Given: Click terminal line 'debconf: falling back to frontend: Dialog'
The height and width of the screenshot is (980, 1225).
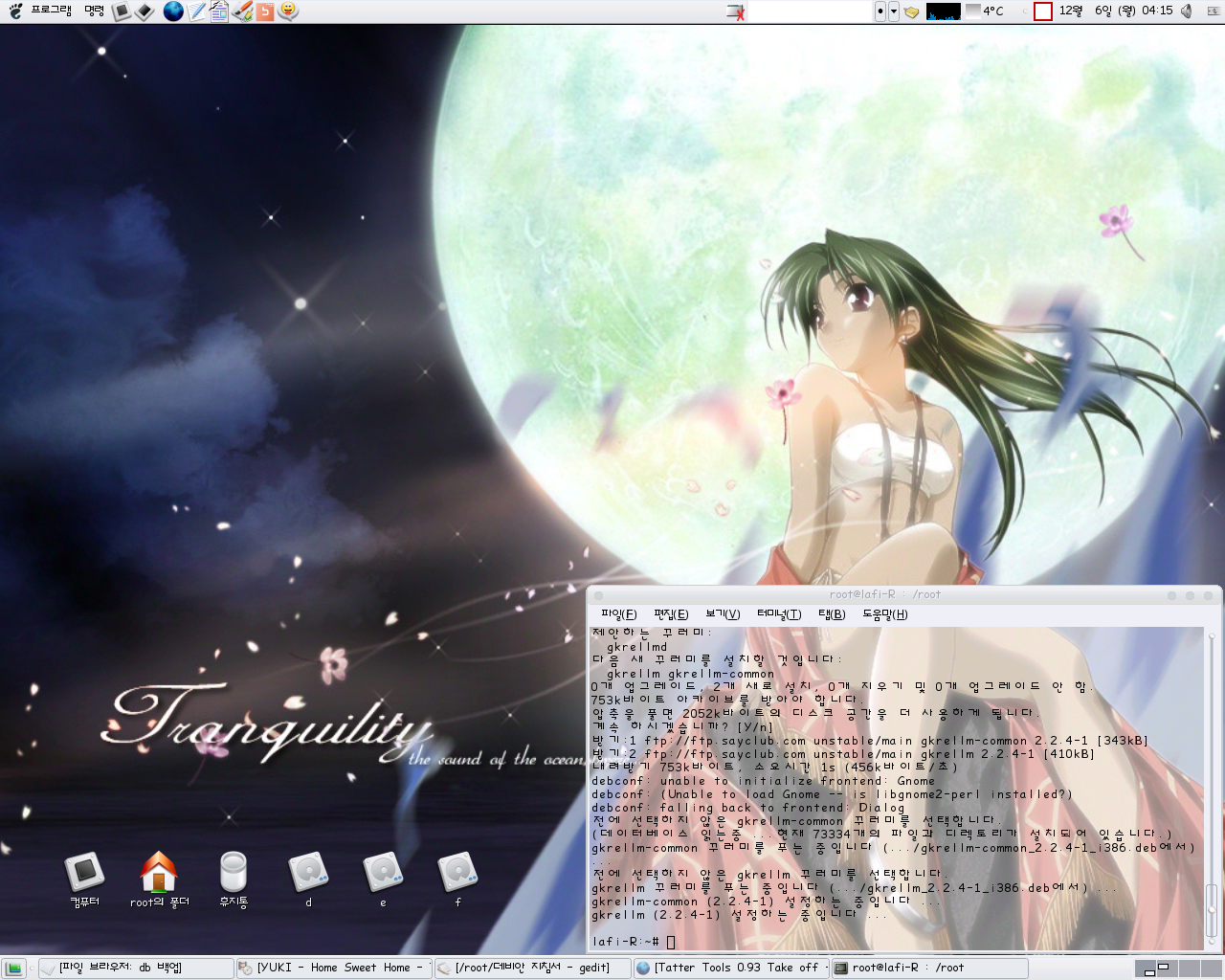Looking at the screenshot, I should coord(747,808).
